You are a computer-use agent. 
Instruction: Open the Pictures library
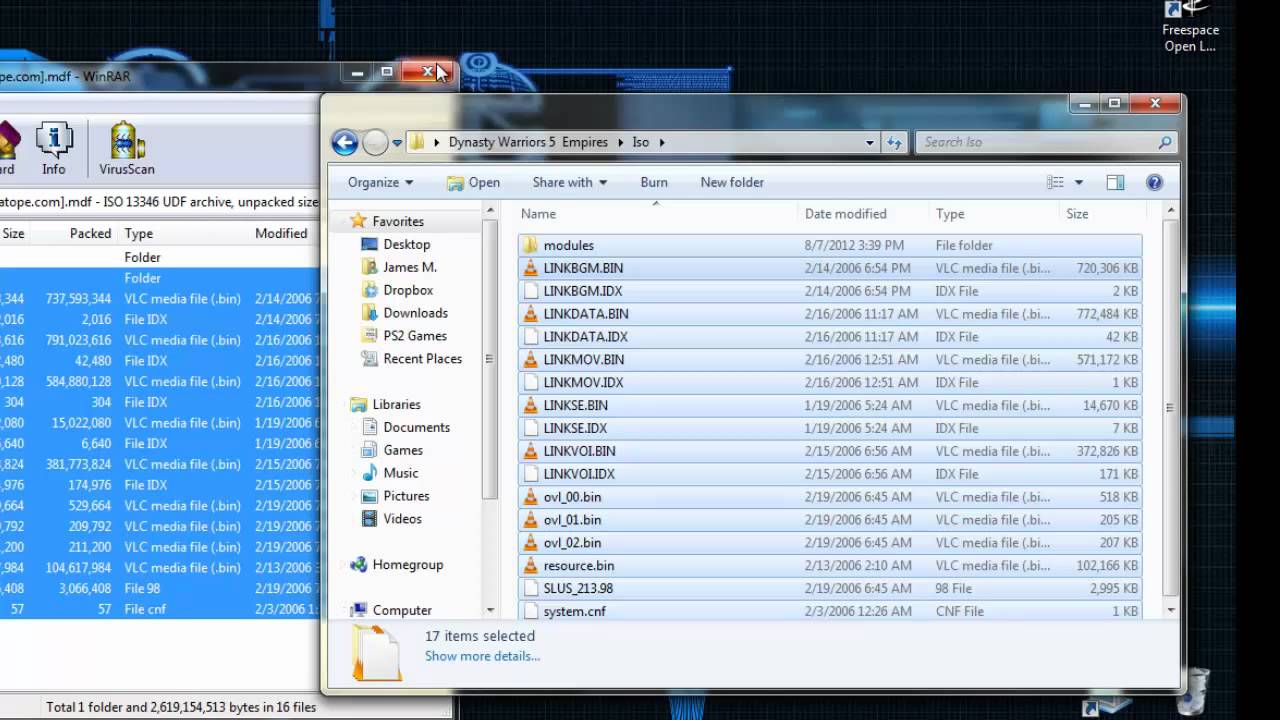coord(406,496)
